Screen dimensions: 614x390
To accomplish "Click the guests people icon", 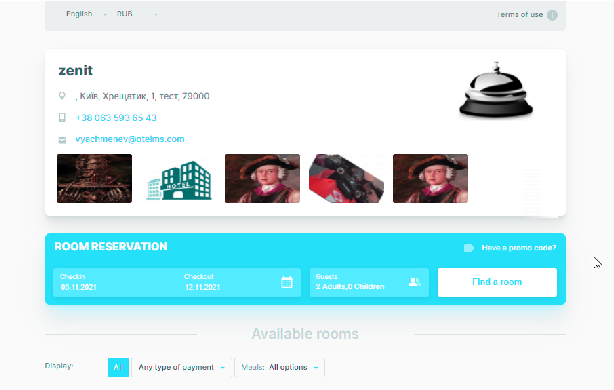I will pos(414,282).
